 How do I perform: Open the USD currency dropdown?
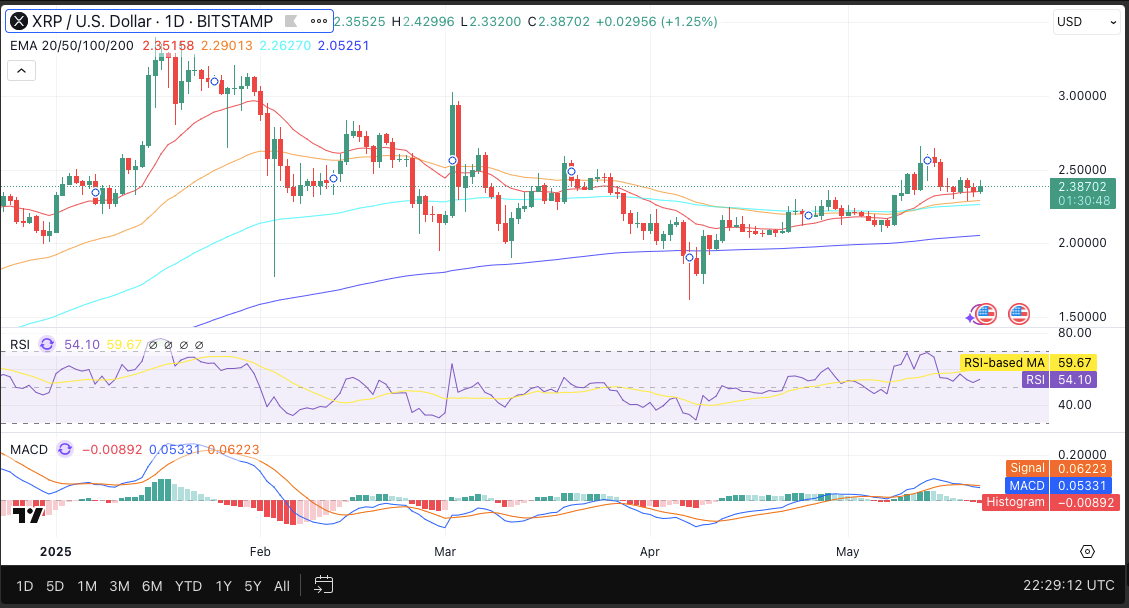[1086, 22]
